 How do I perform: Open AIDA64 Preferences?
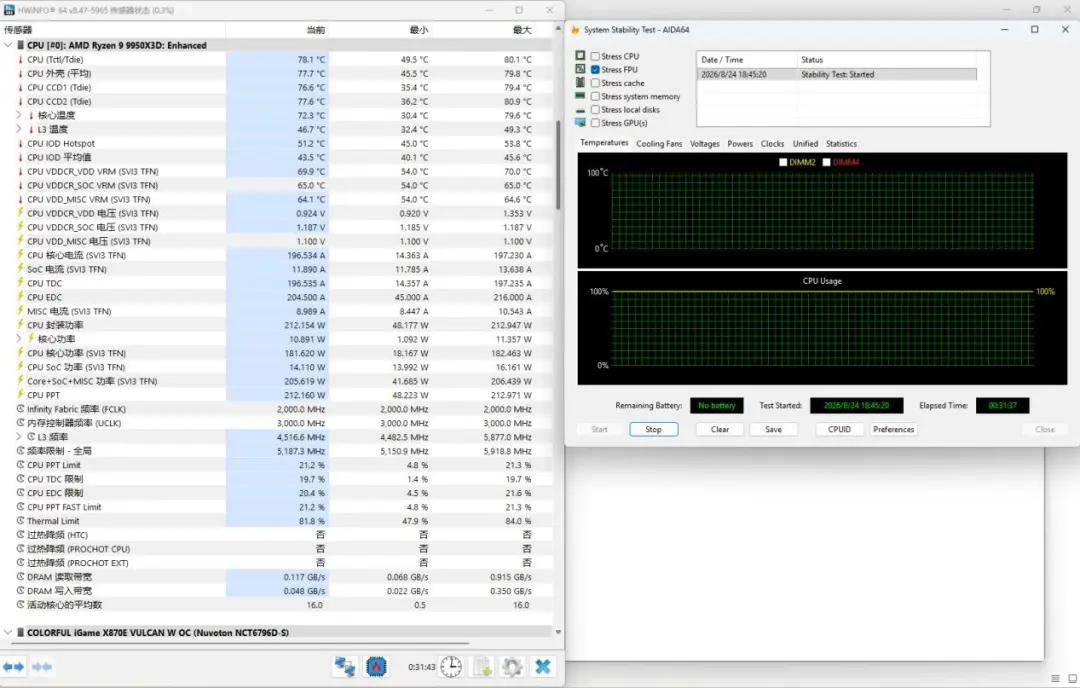893,429
